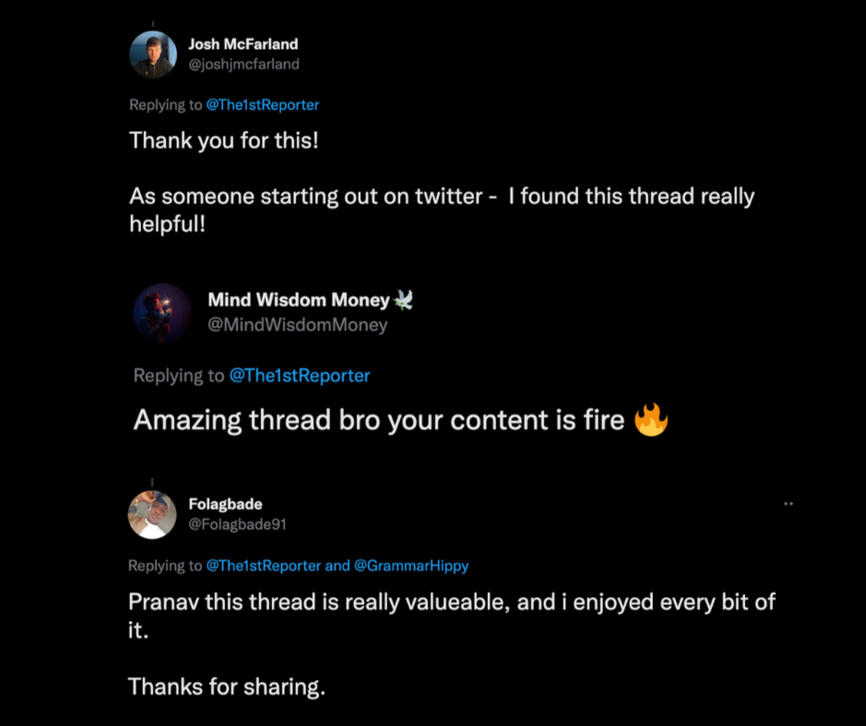The height and width of the screenshot is (726, 866).
Task: Open @The1stReporter link in Josh's reply
Action: pos(262,104)
